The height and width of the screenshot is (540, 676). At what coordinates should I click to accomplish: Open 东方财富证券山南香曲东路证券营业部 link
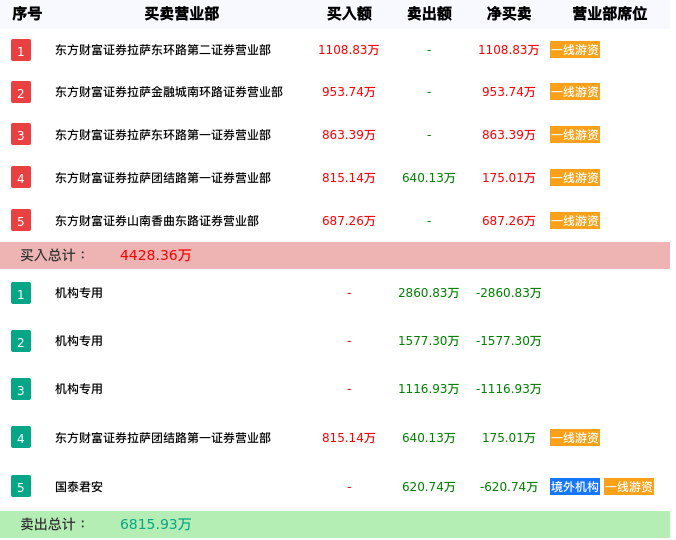(x=157, y=221)
